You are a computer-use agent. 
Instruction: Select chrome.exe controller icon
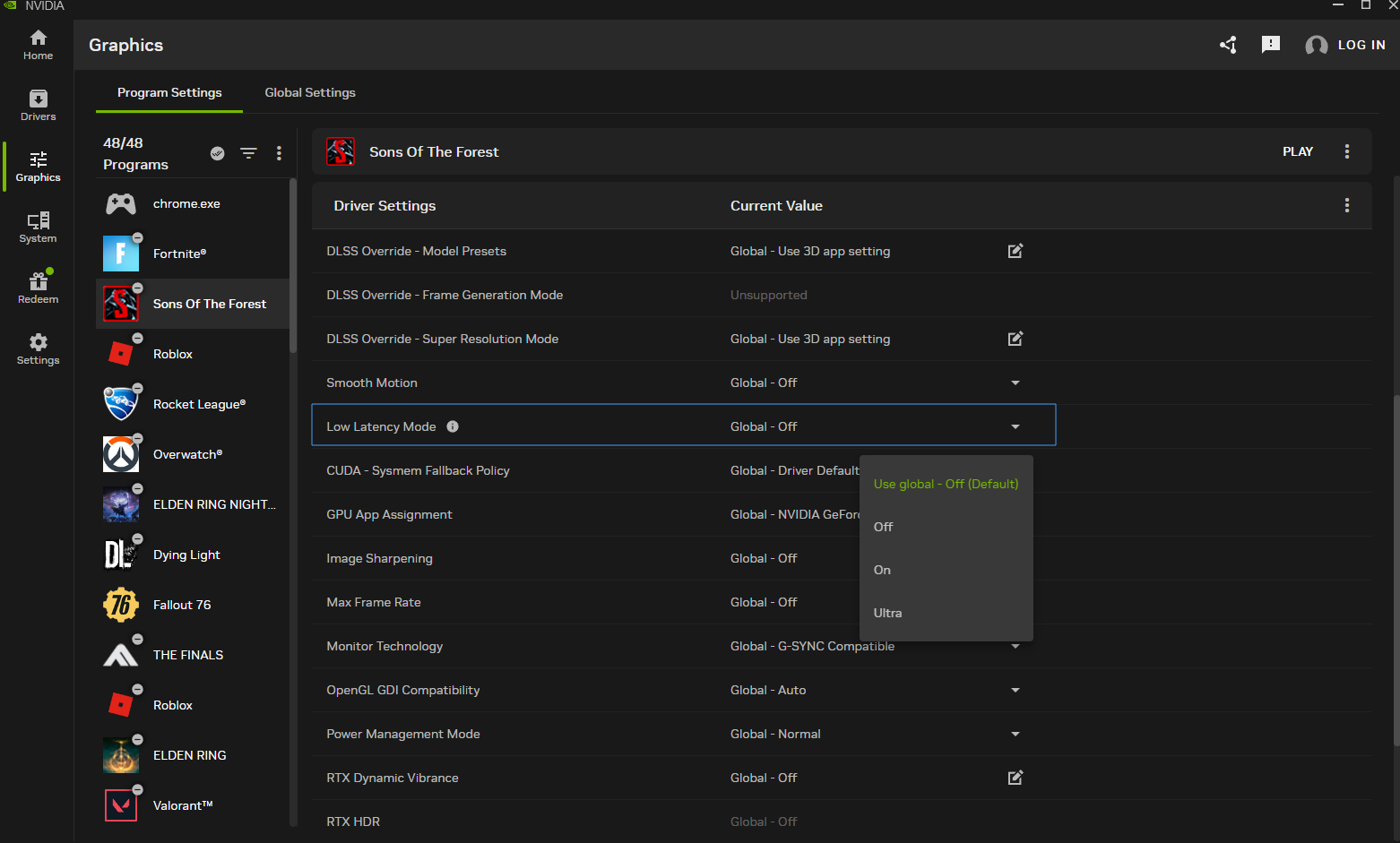pos(121,203)
